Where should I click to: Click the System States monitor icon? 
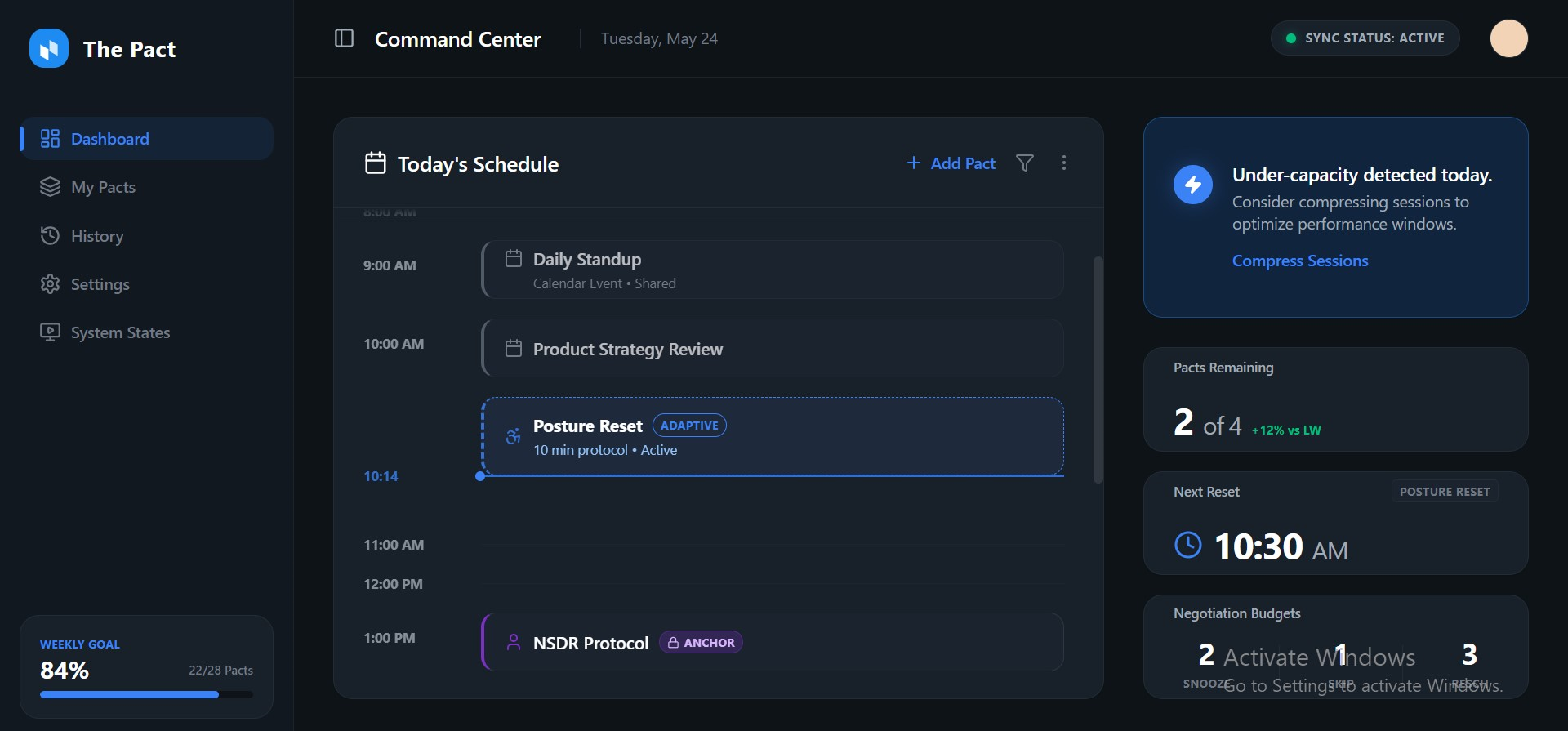click(50, 332)
